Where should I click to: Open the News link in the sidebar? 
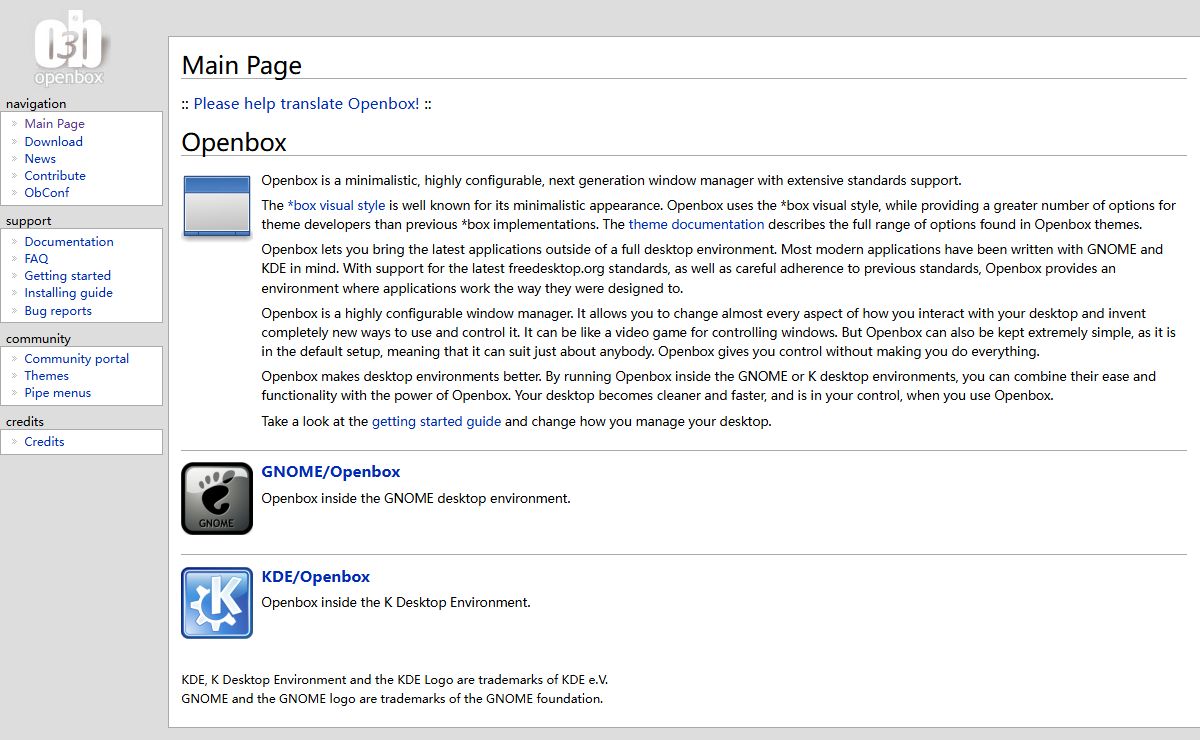tap(40, 159)
